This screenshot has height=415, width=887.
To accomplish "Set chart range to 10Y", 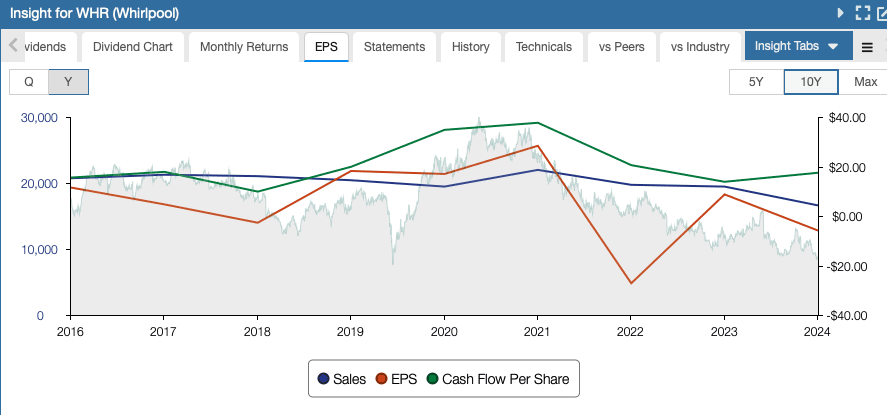I will (811, 82).
